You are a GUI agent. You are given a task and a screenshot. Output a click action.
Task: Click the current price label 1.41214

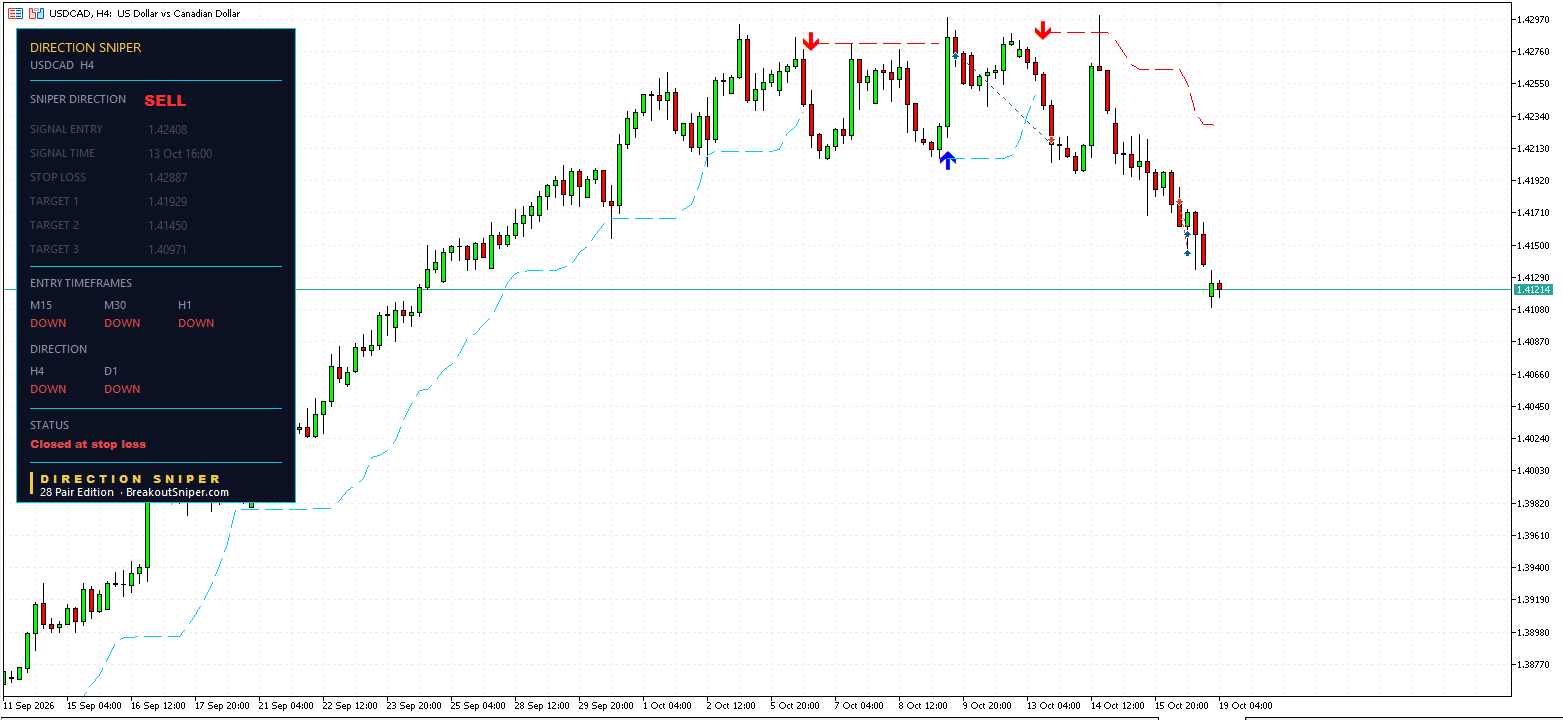(x=1532, y=289)
